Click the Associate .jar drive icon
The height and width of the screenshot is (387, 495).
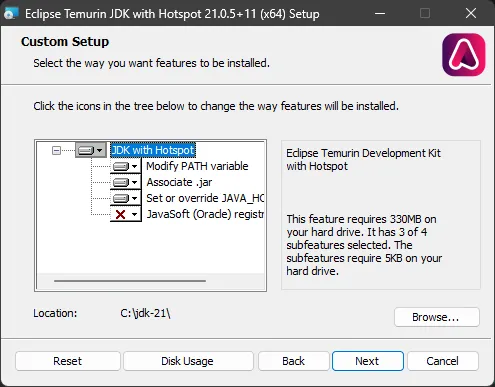coord(121,182)
